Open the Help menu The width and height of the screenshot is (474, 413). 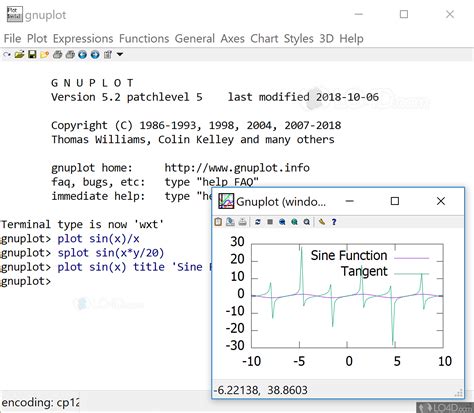click(x=351, y=39)
